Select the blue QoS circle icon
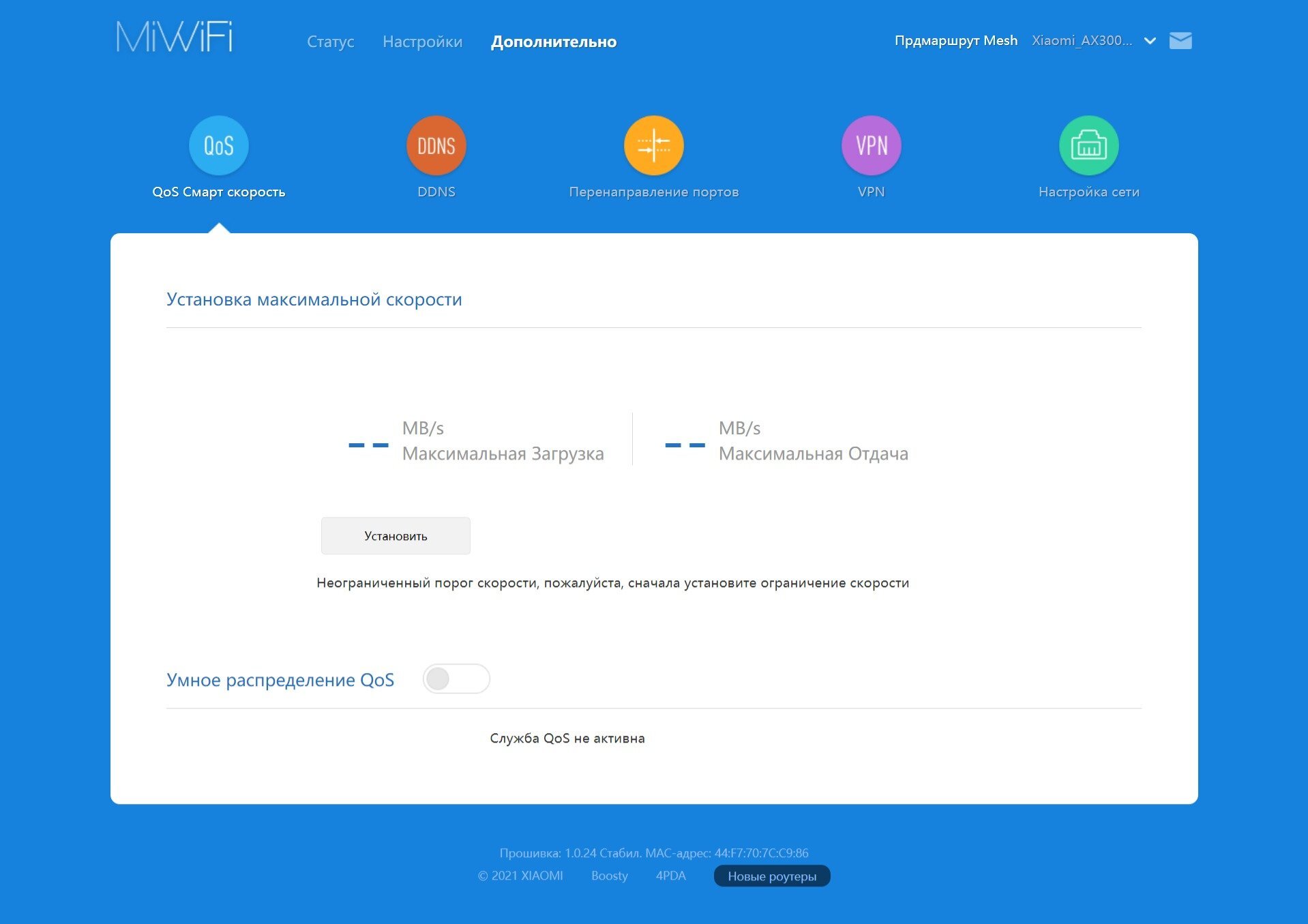 coord(218,145)
